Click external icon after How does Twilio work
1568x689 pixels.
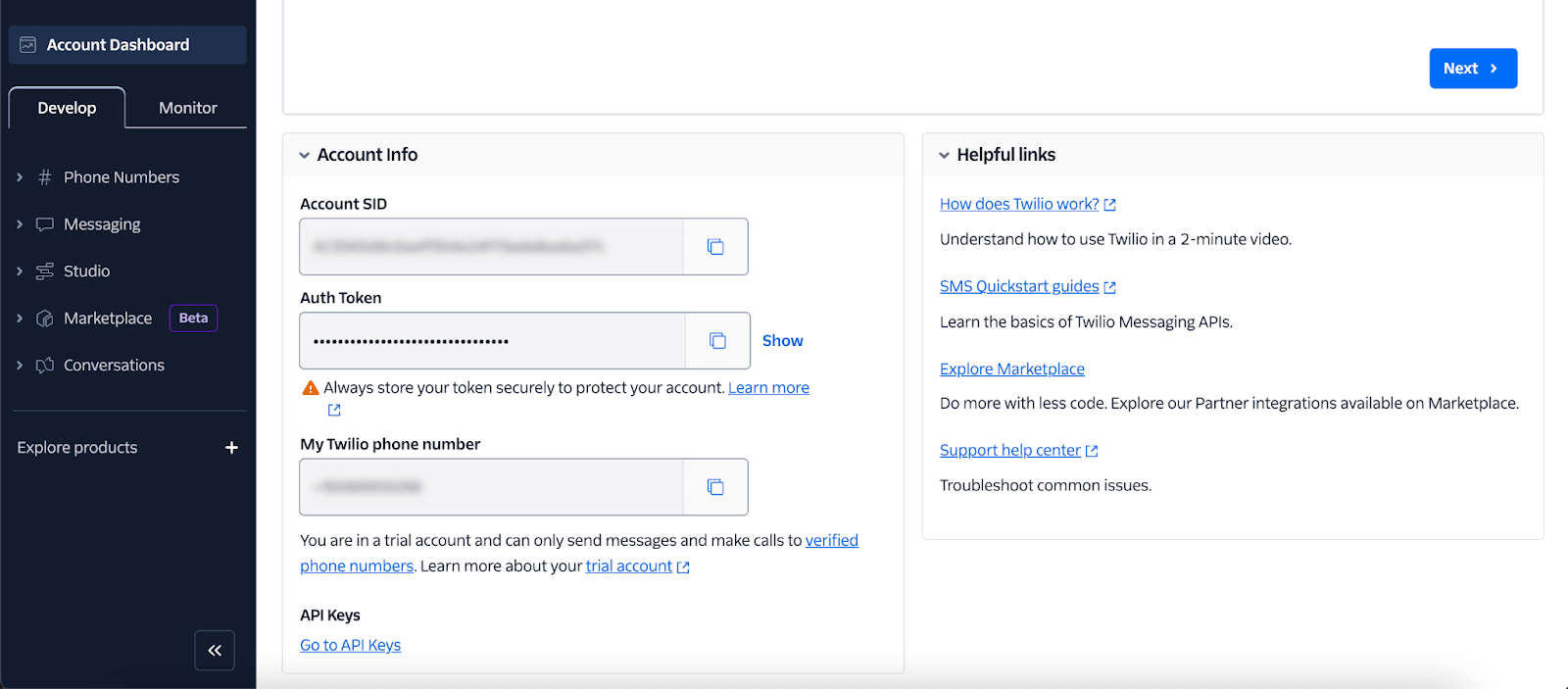click(x=1109, y=205)
